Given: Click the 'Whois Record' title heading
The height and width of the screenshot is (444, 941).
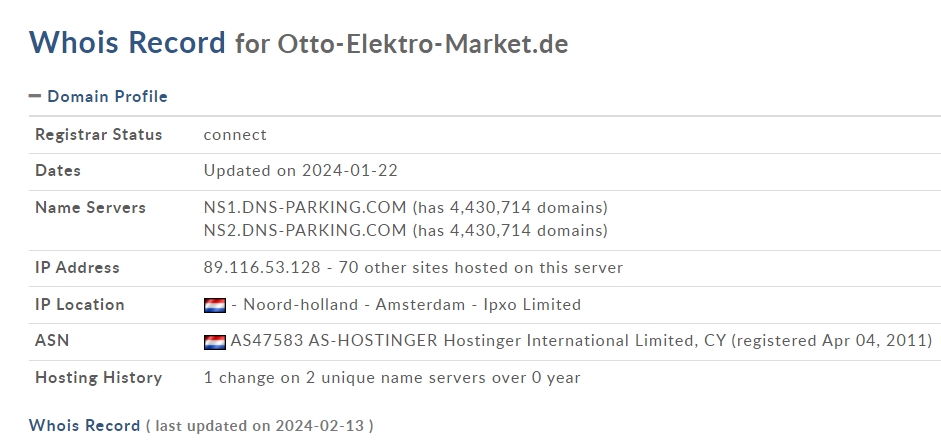Looking at the screenshot, I should pos(127,43).
